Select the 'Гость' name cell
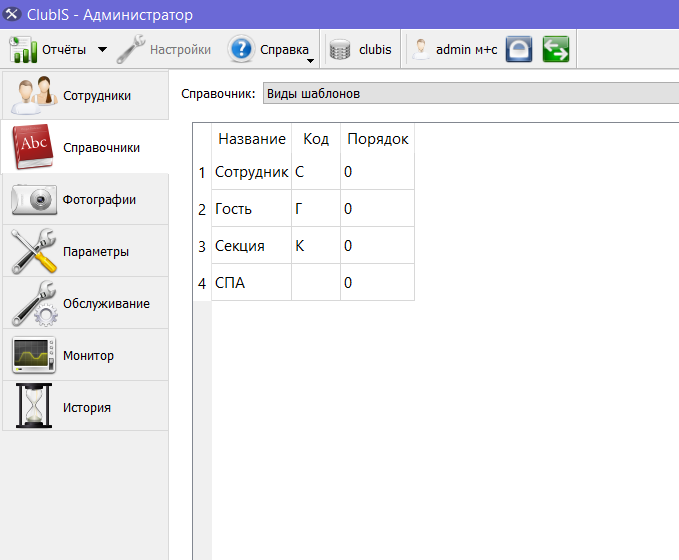This screenshot has height=560, width=679. click(x=252, y=209)
